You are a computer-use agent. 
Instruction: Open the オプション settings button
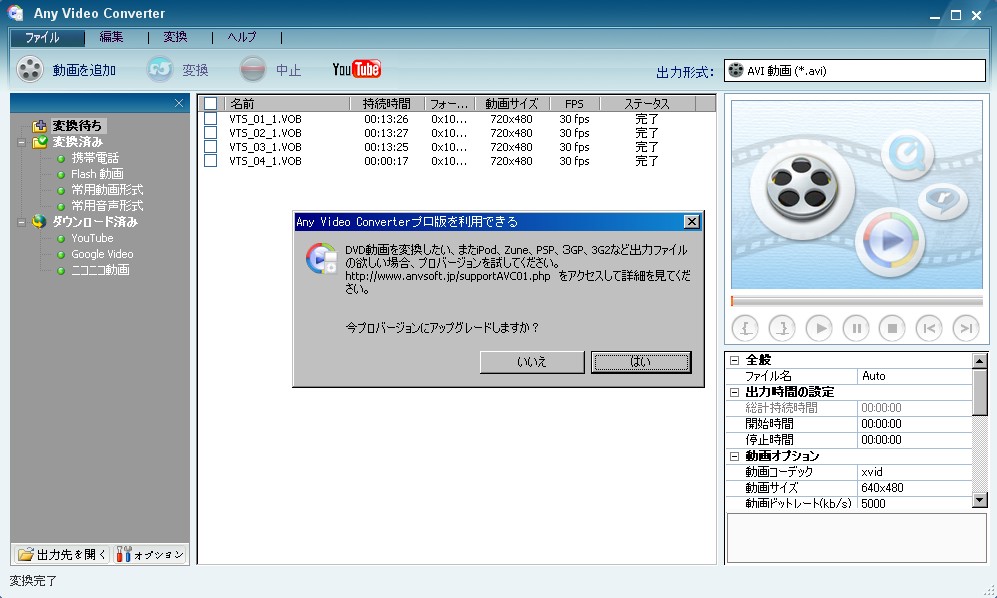pyautogui.click(x=150, y=555)
